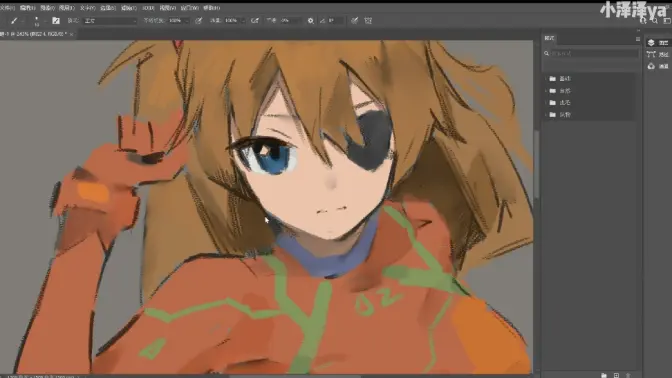Open the Help menu (帮助)
This screenshot has height=378, width=672.
click(x=211, y=8)
